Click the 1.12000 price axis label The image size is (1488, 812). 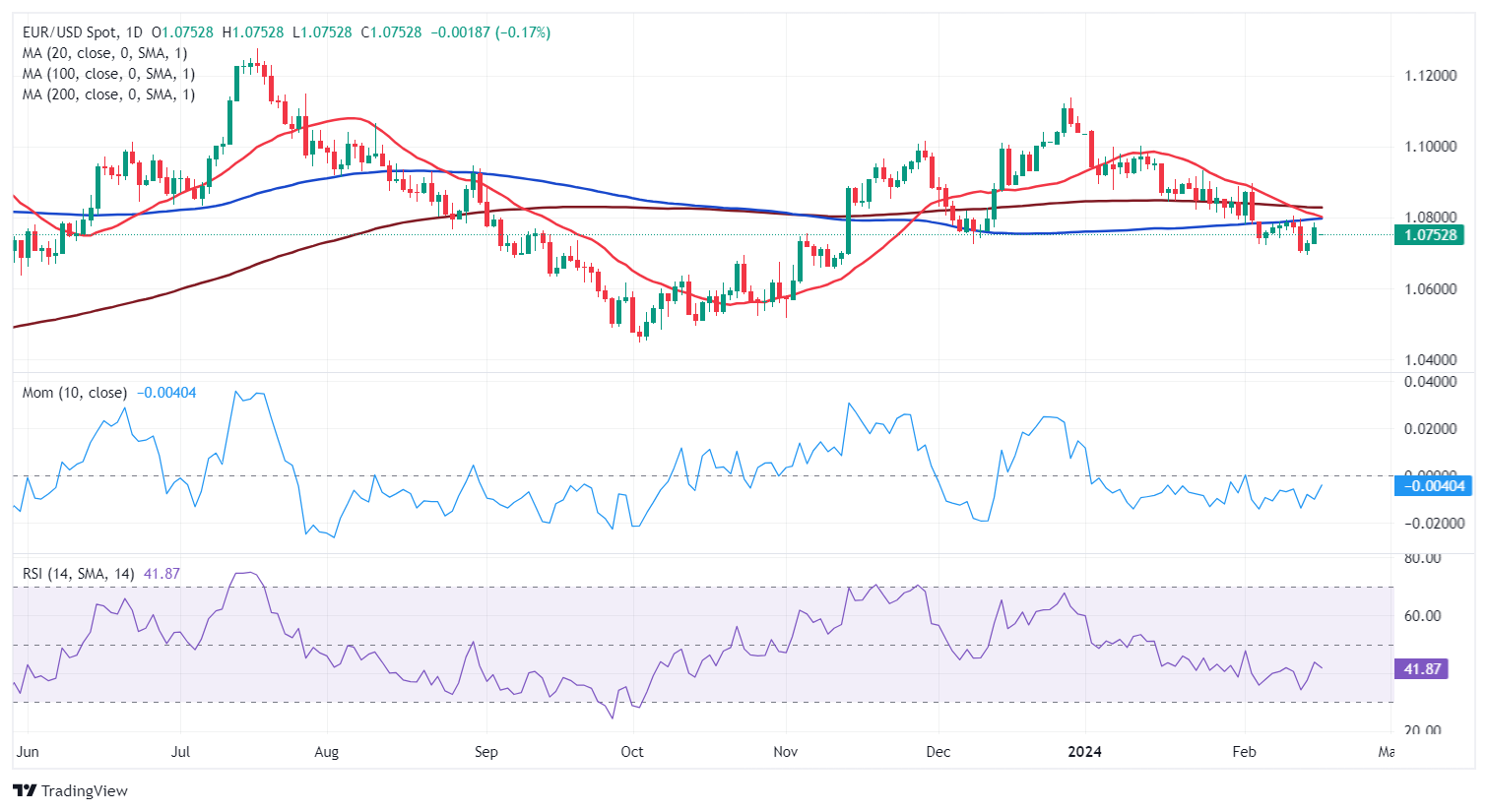tap(1431, 76)
